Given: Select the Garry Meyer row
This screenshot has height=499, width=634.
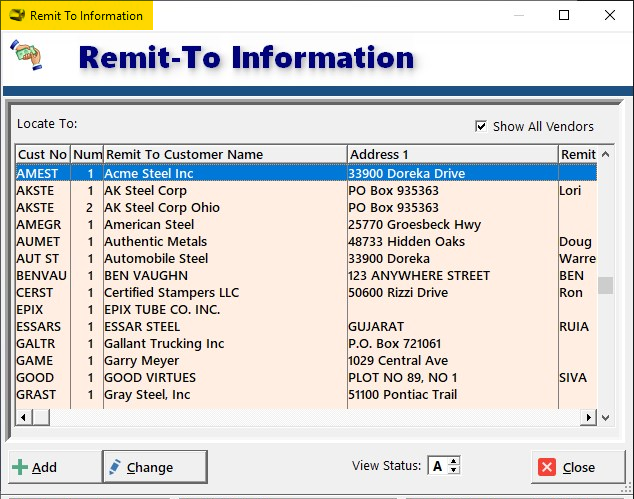Looking at the screenshot, I should point(306,360).
